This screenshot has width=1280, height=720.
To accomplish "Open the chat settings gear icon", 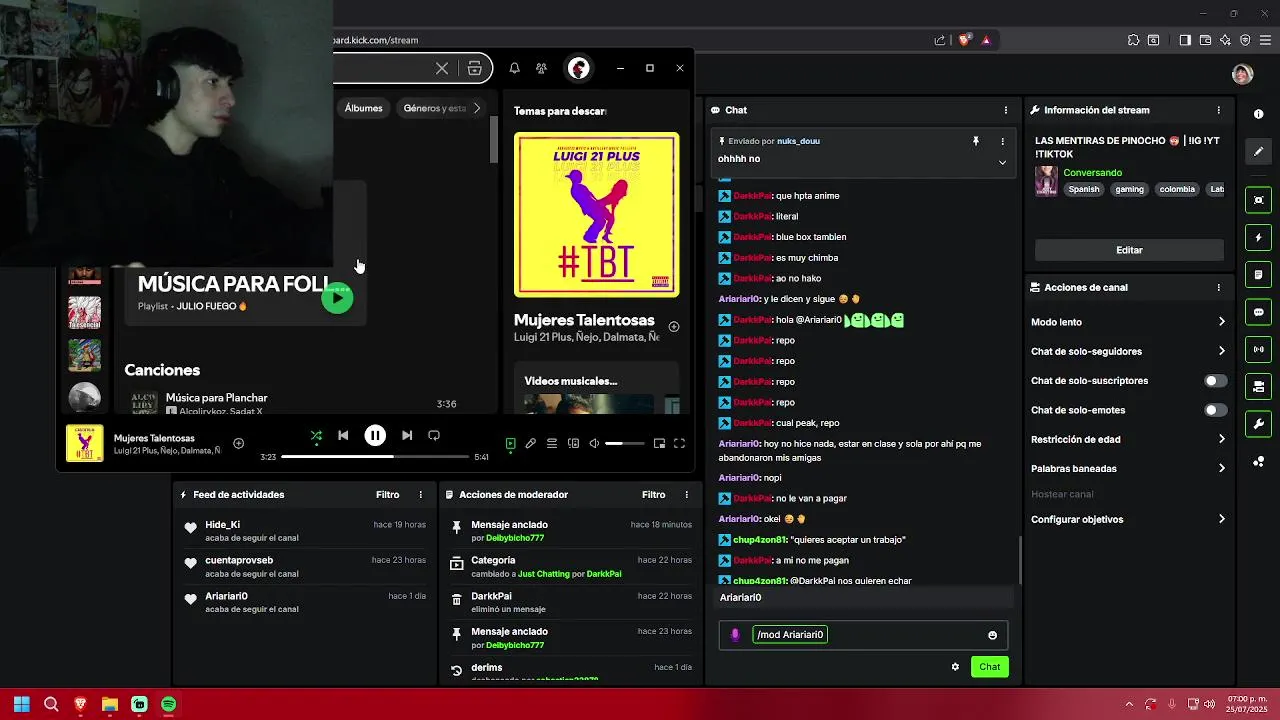I will (x=955, y=667).
